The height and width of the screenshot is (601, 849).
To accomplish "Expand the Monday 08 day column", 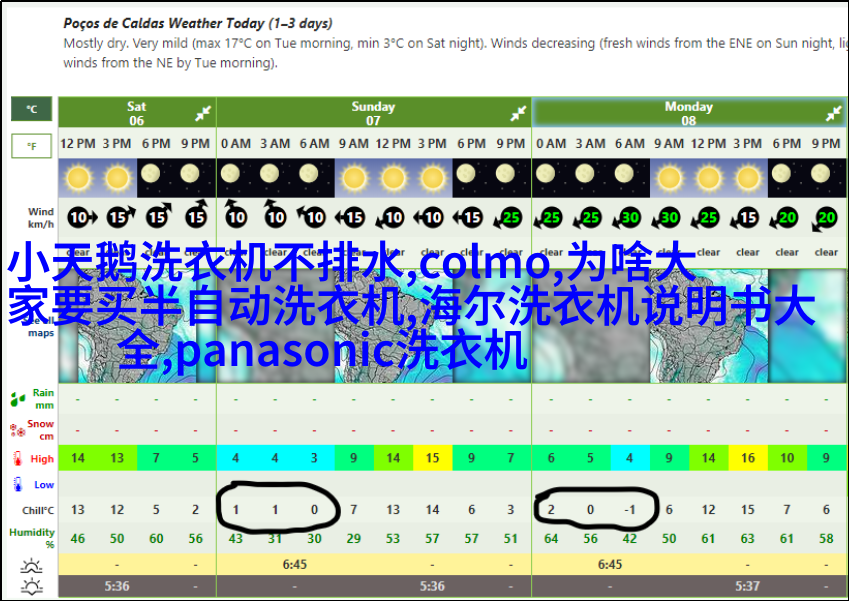I will [x=833, y=113].
